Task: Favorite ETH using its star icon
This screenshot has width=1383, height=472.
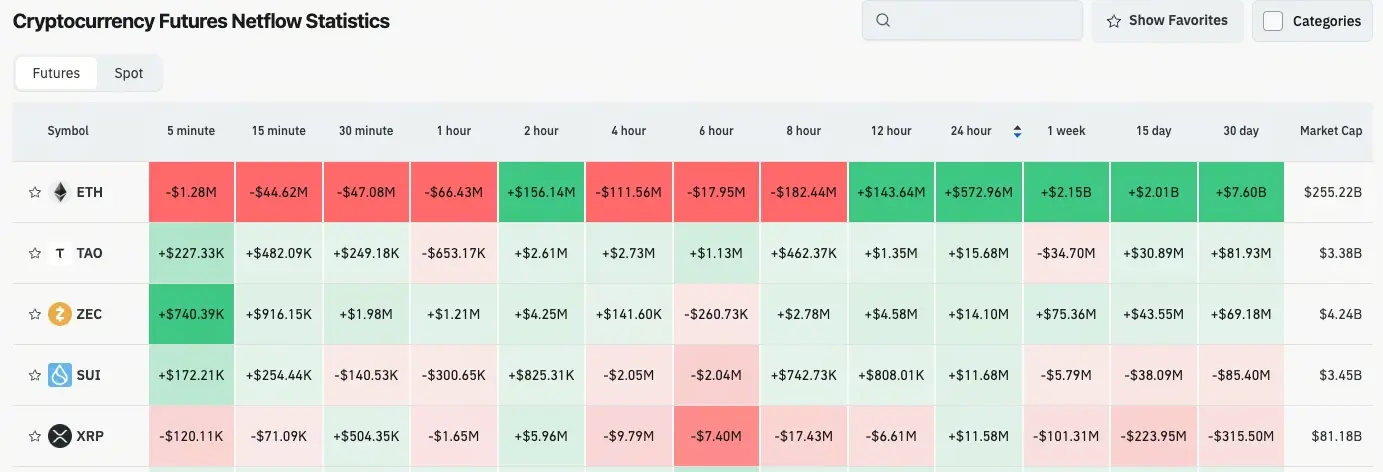Action: [x=35, y=192]
